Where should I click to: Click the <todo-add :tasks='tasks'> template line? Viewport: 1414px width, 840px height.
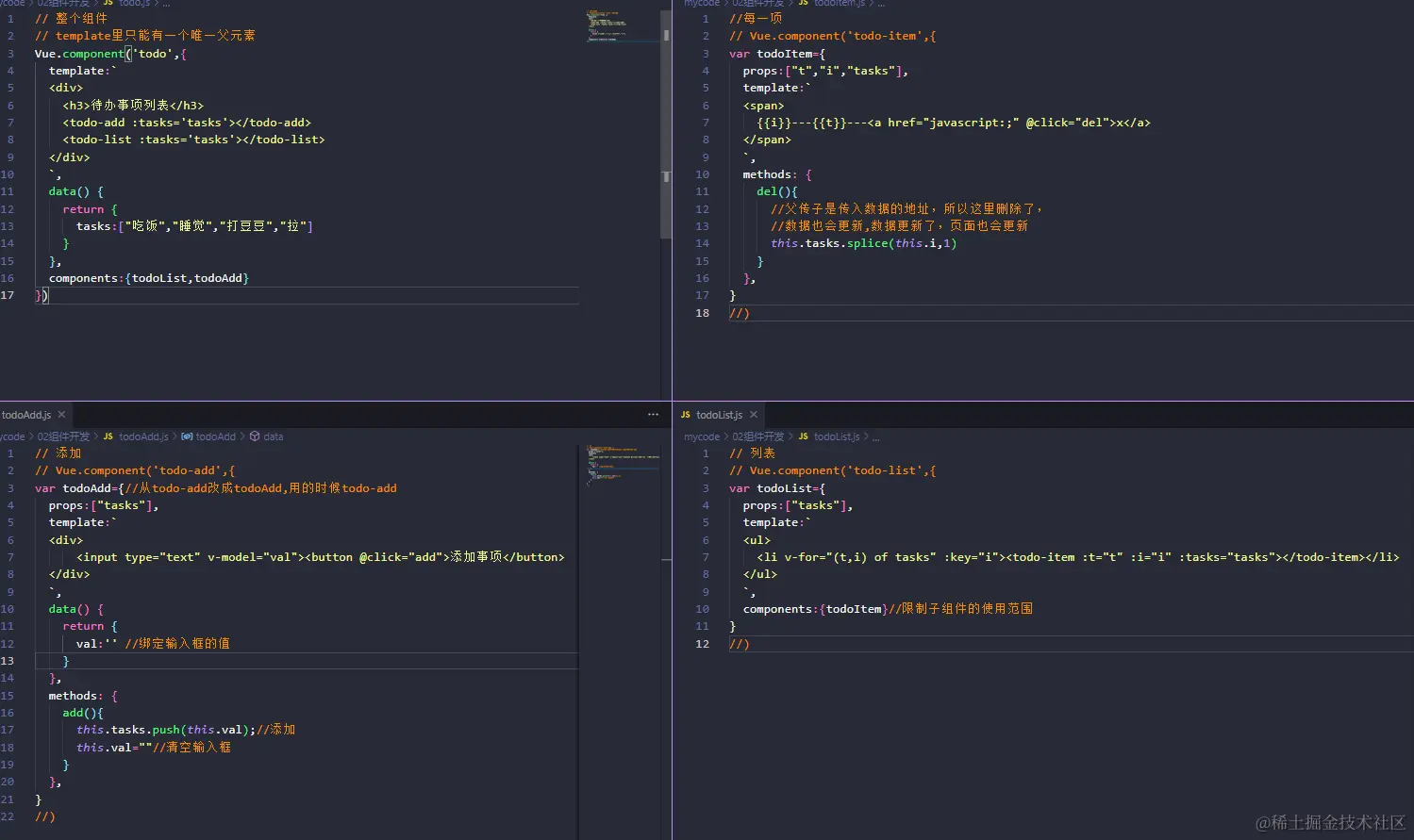pyautogui.click(x=187, y=123)
